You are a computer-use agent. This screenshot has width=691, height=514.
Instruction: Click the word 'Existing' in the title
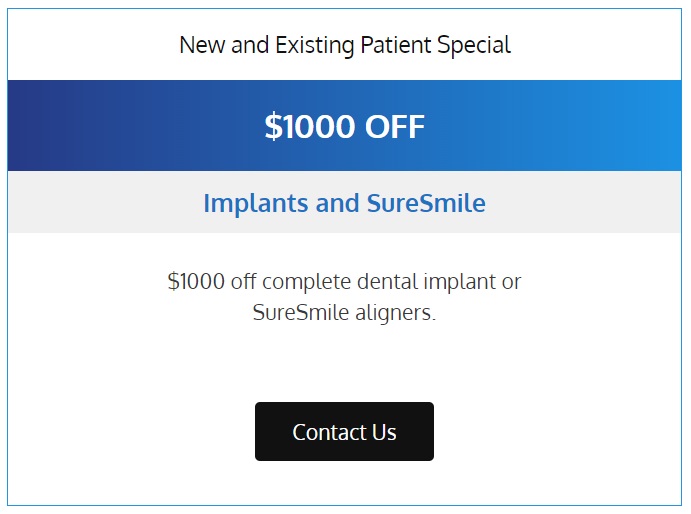pyautogui.click(x=315, y=45)
